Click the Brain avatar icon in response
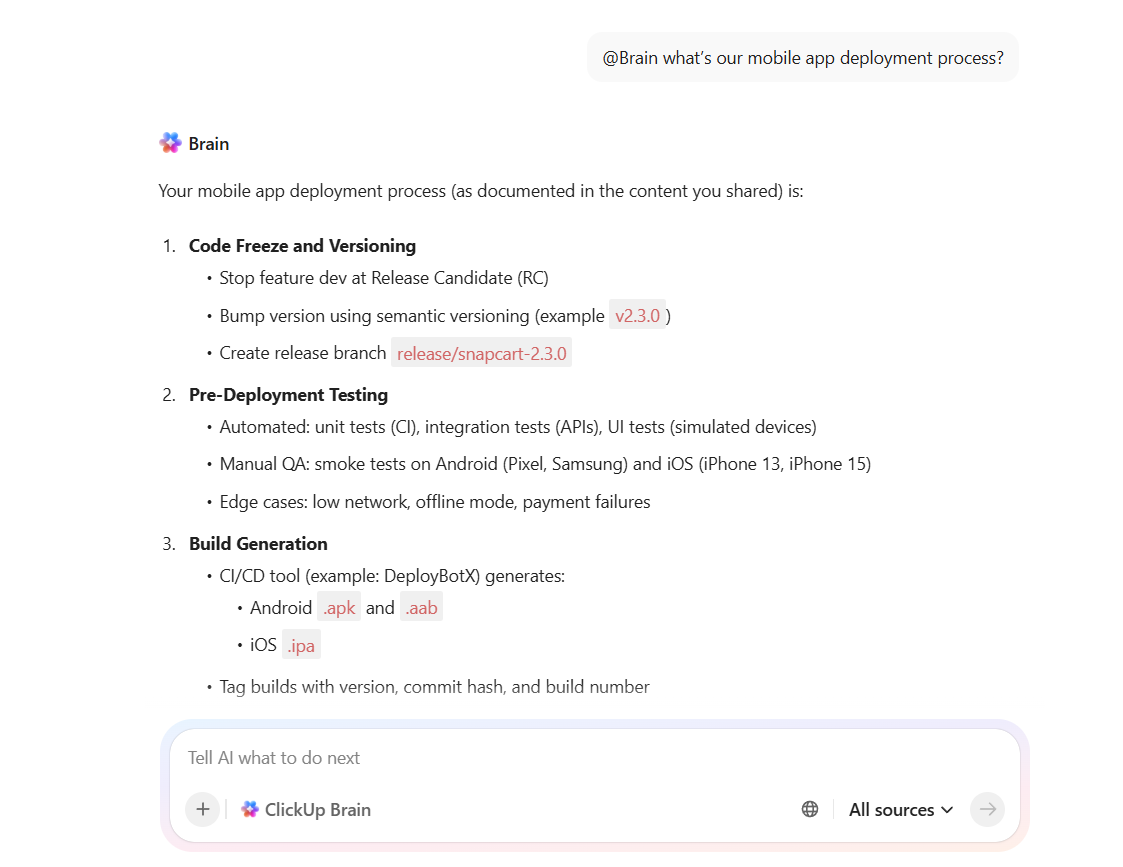Screen dimensions: 1123x867 [x=170, y=143]
